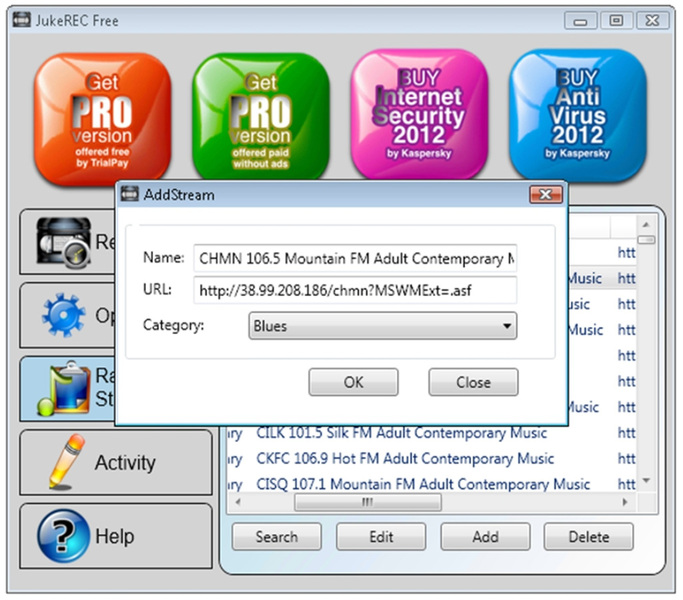Click the horizontal scrollbar thumb in station list

click(368, 502)
